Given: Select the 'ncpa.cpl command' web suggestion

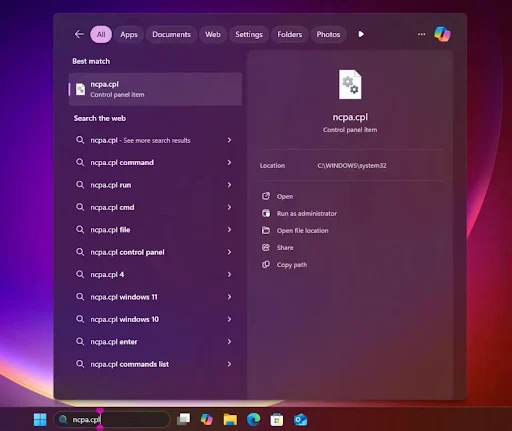Looking at the screenshot, I should 155,162.
